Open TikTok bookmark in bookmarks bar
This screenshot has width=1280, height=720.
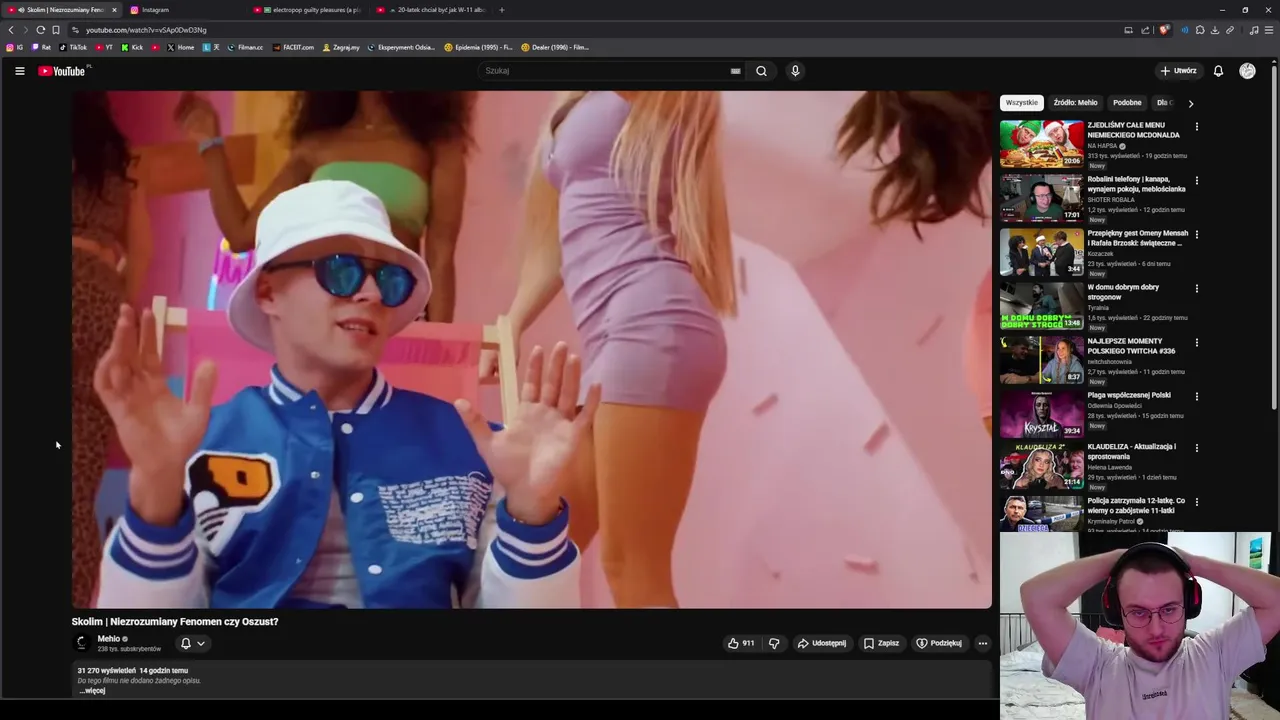[x=73, y=47]
